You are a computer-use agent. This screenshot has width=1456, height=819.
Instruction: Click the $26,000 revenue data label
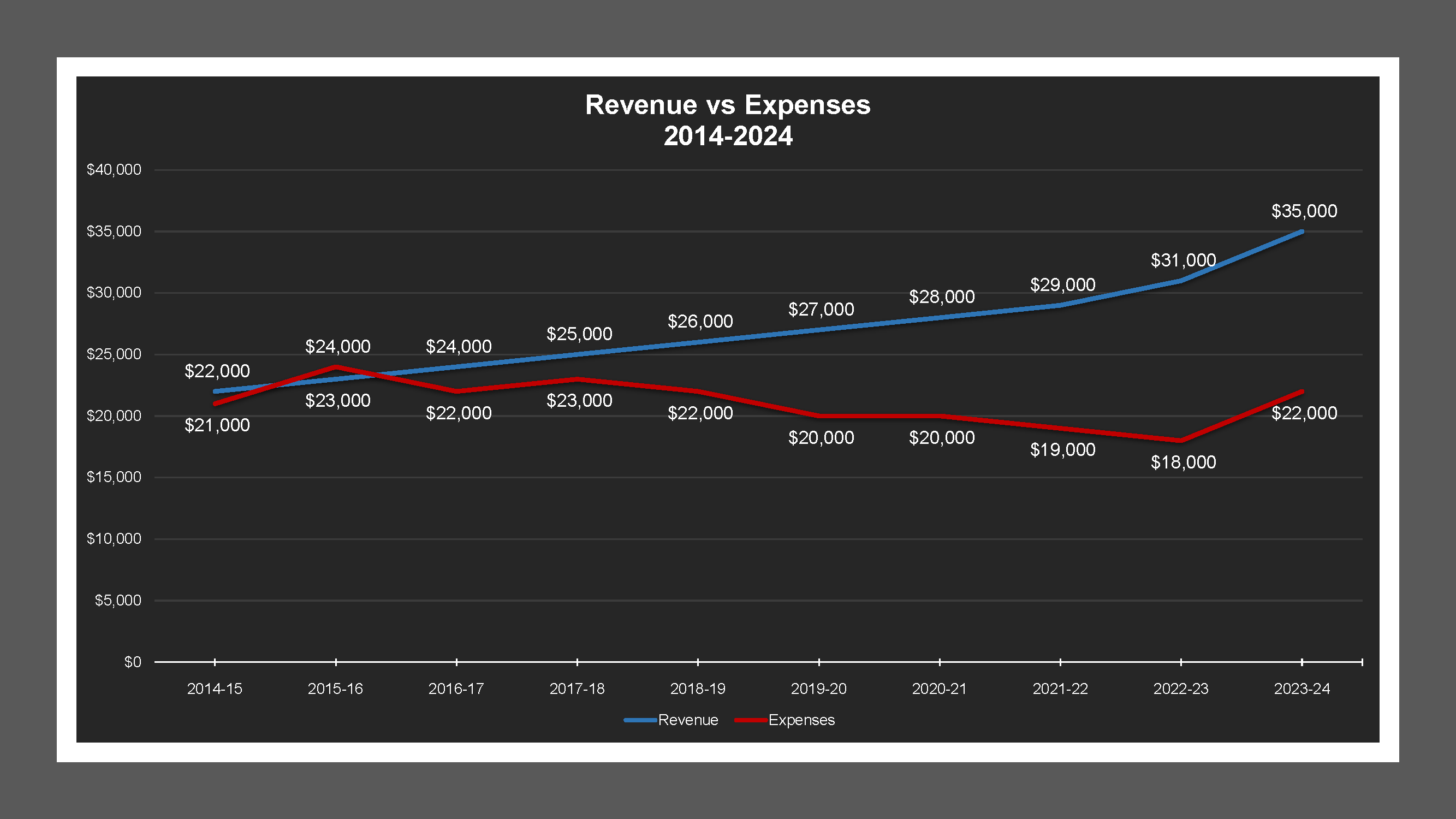700,322
